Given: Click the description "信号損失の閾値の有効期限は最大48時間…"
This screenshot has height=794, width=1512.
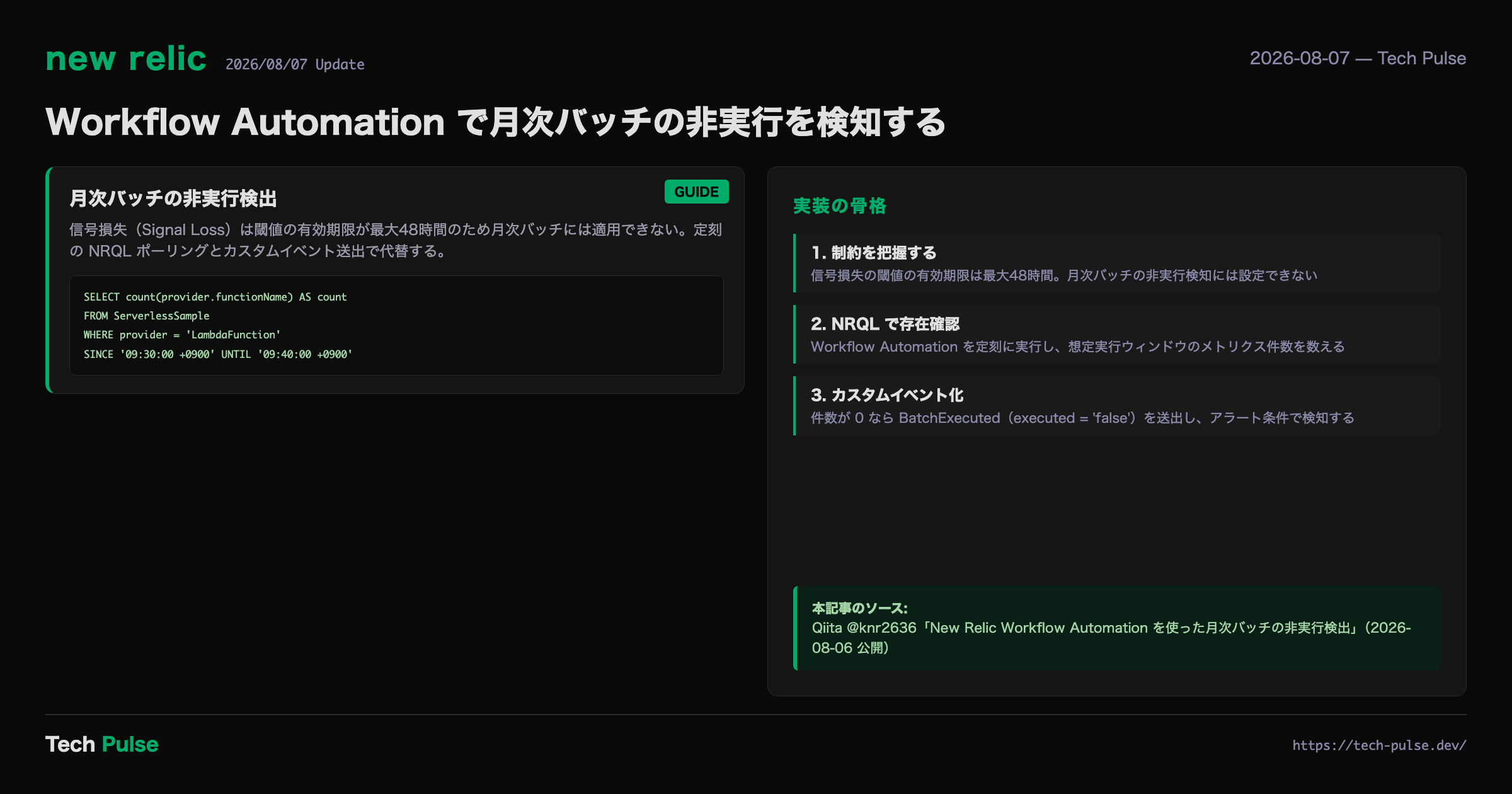Looking at the screenshot, I should coord(1064,275).
